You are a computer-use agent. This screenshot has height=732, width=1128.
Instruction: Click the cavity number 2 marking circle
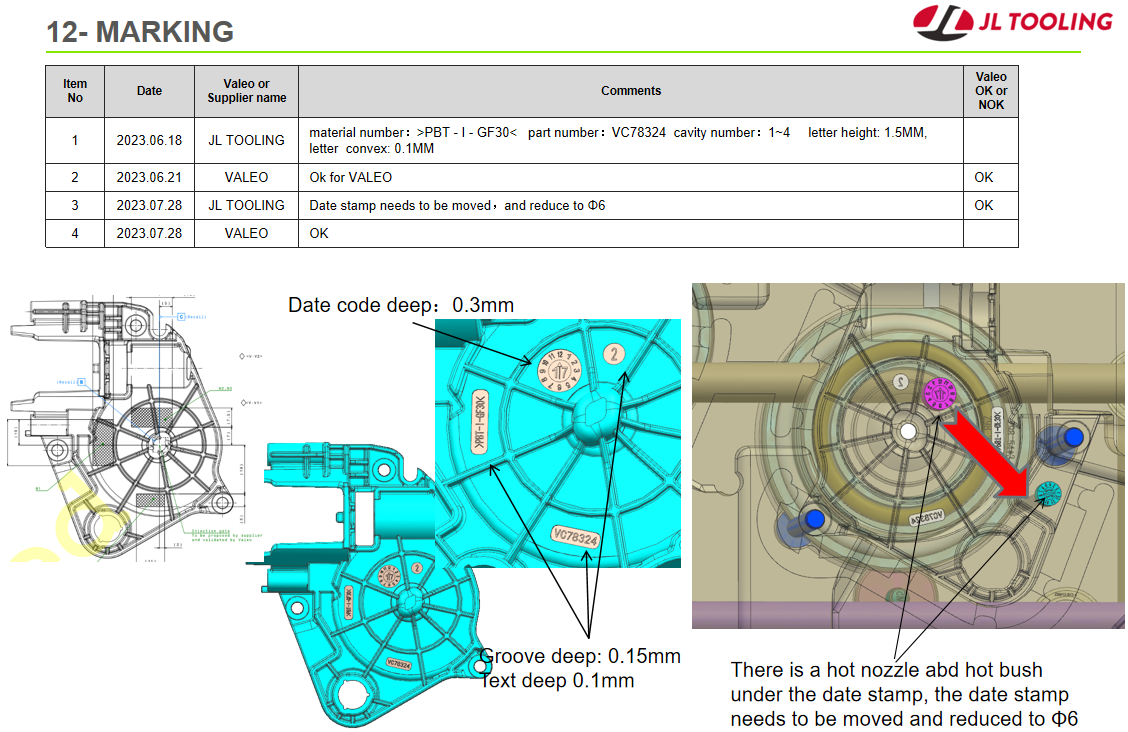[614, 354]
